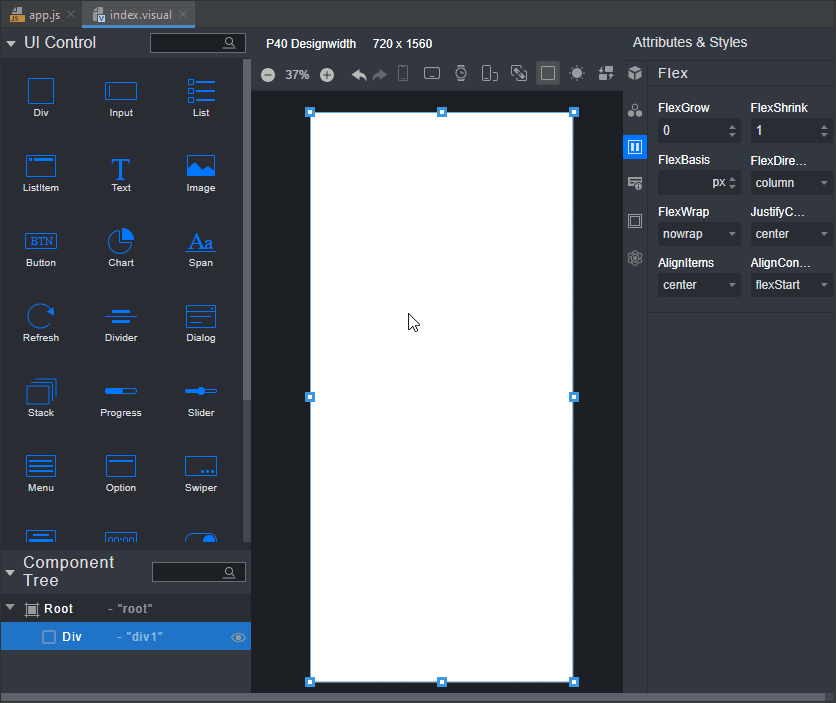Toggle light/dark mode sun icon
Image resolution: width=836 pixels, height=703 pixels.
577,73
